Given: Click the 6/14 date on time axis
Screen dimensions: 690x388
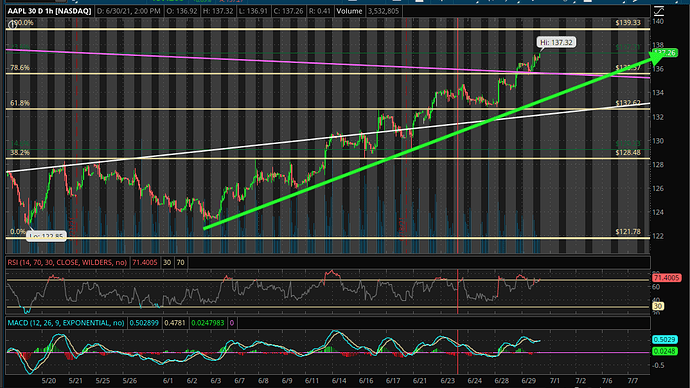Looking at the screenshot, I should pos(338,381).
